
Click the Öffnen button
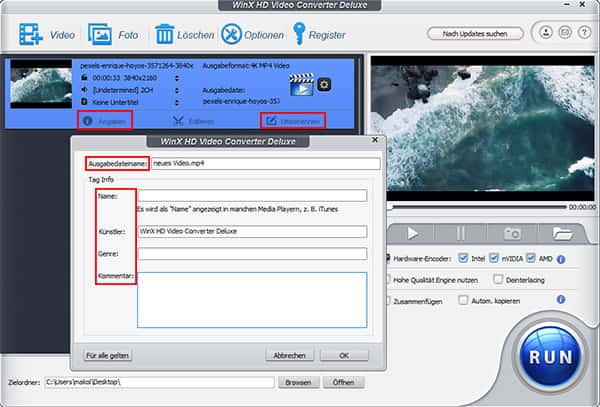(344, 382)
